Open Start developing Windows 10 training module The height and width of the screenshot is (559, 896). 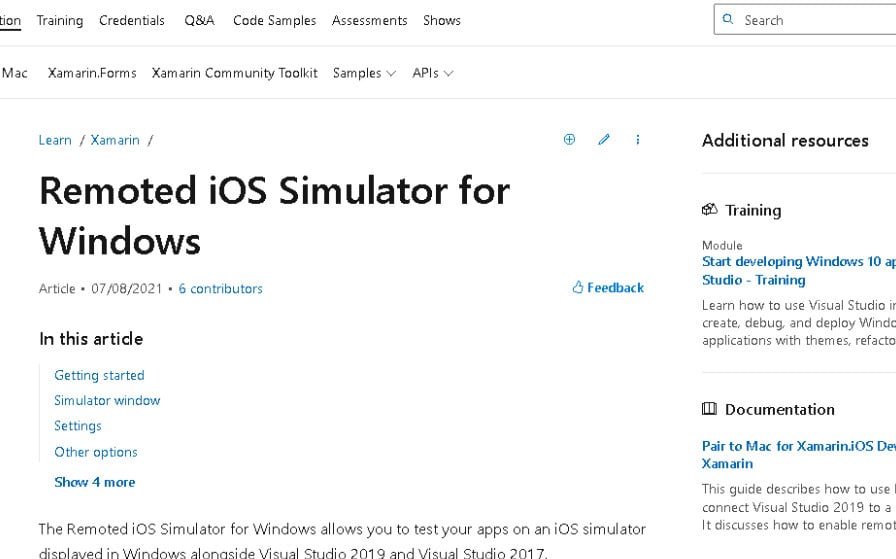click(798, 270)
